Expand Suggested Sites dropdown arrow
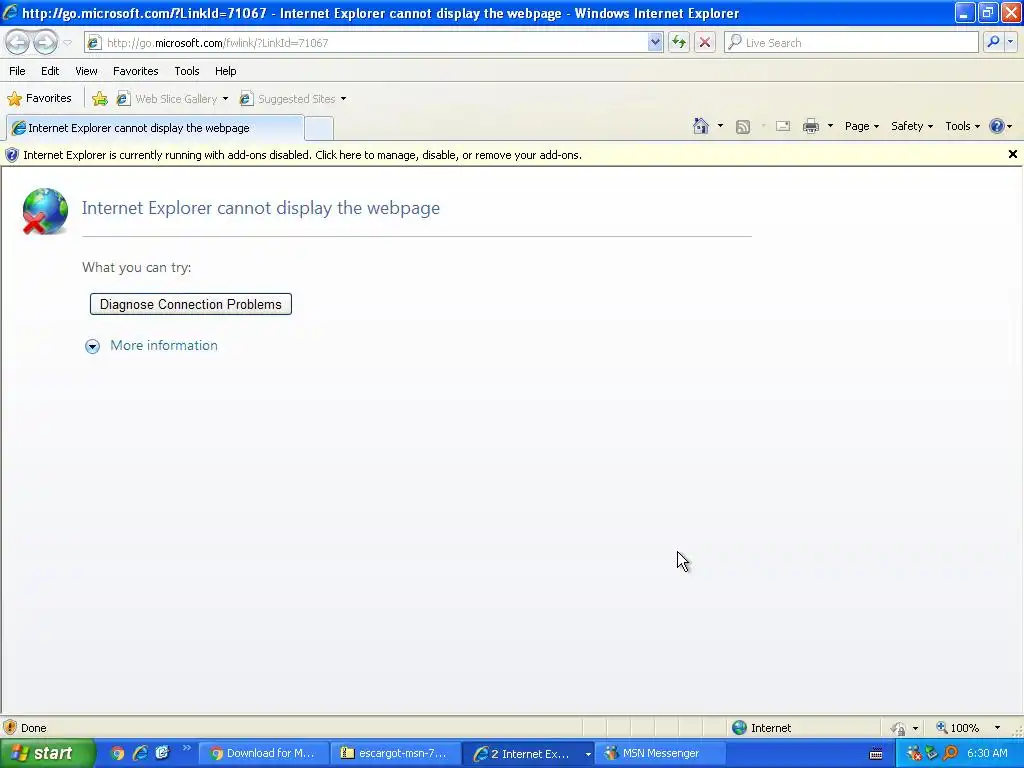Image resolution: width=1024 pixels, height=768 pixels. coord(344,99)
